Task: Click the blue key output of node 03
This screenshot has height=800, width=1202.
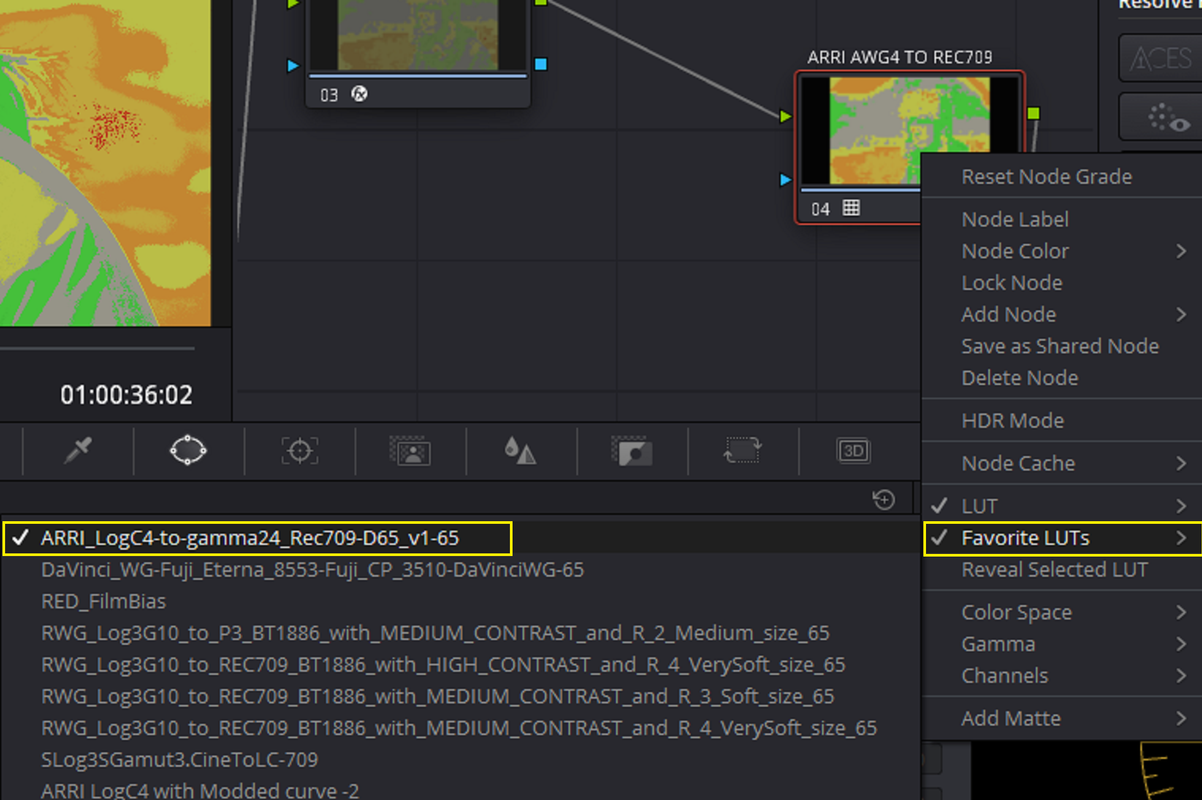Action: (x=541, y=65)
